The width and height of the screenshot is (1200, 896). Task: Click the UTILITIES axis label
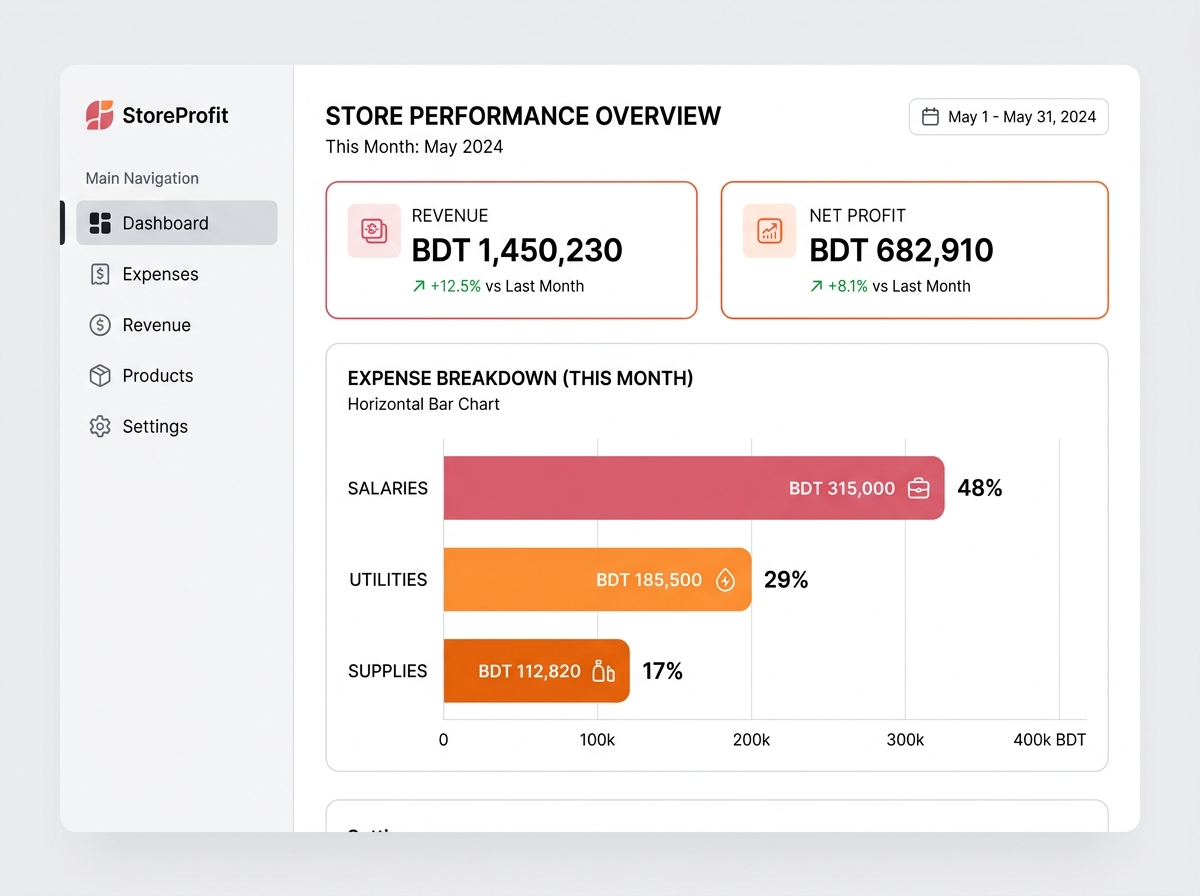[388, 580]
